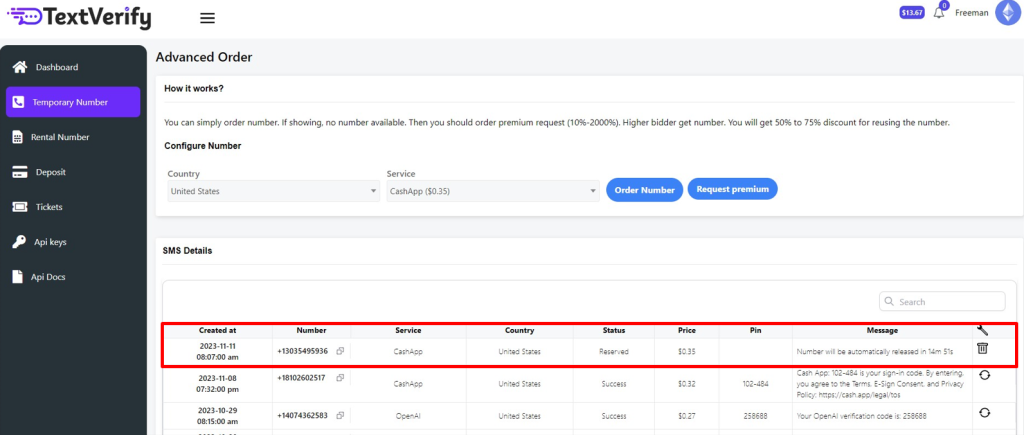Click the Ethereum avatar profile icon
The image size is (1024, 435).
(1007, 13)
